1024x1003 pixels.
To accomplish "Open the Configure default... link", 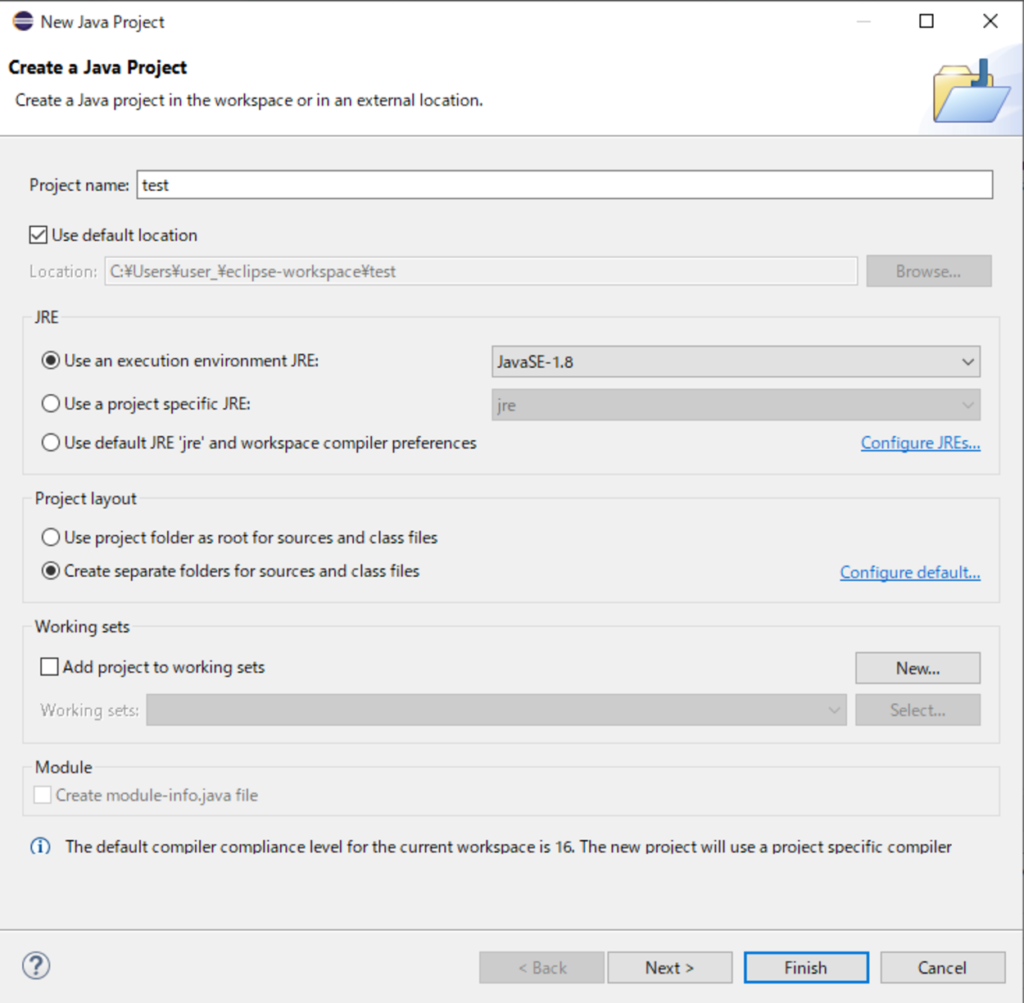I will click(x=910, y=572).
